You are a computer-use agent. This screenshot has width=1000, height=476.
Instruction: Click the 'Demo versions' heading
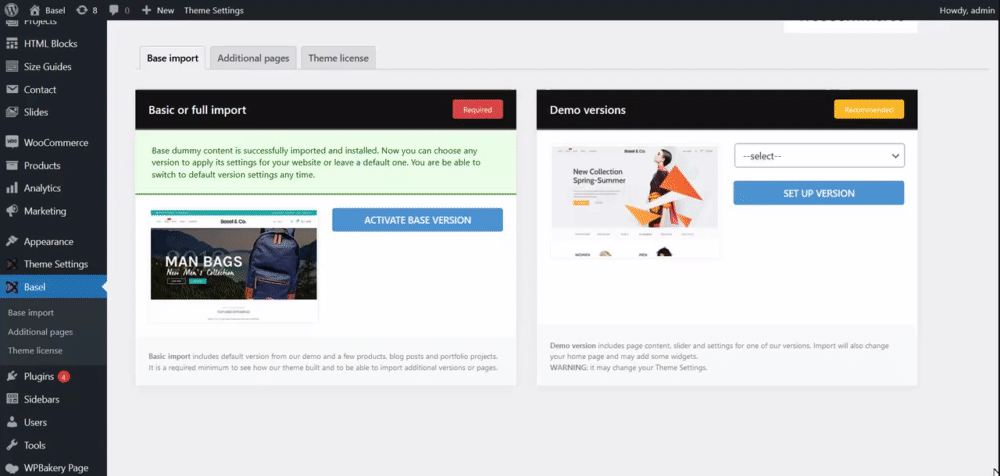(587, 110)
